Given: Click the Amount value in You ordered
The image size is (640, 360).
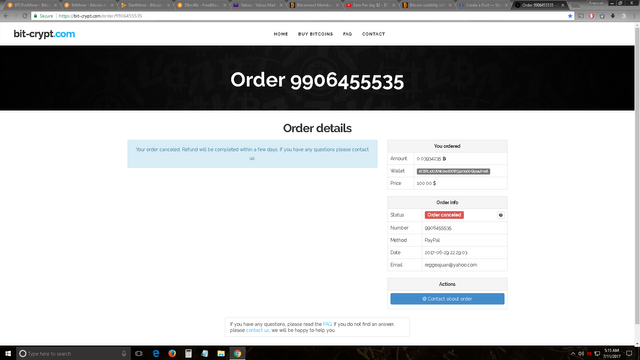Looking at the screenshot, I should (x=431, y=159).
